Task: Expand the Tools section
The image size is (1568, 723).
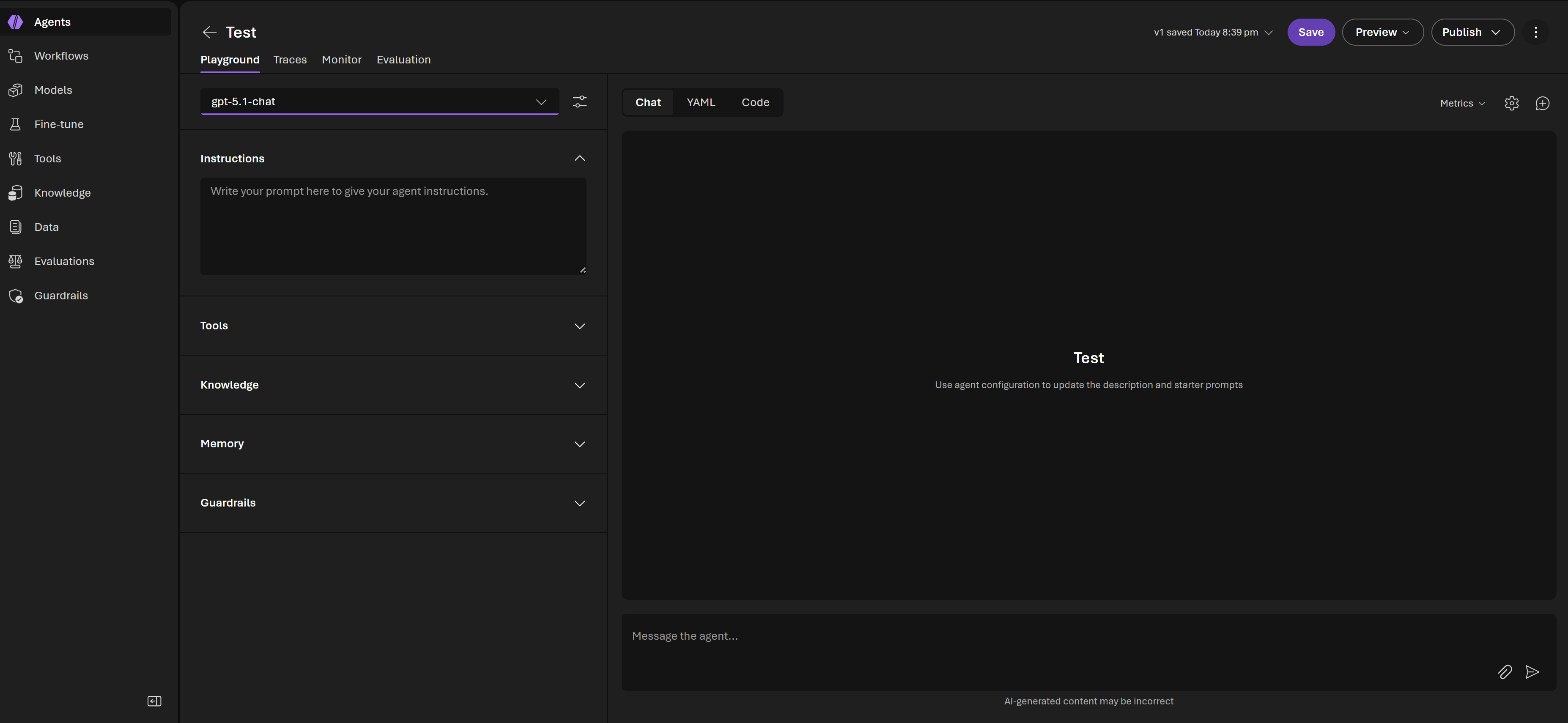Action: click(x=579, y=326)
